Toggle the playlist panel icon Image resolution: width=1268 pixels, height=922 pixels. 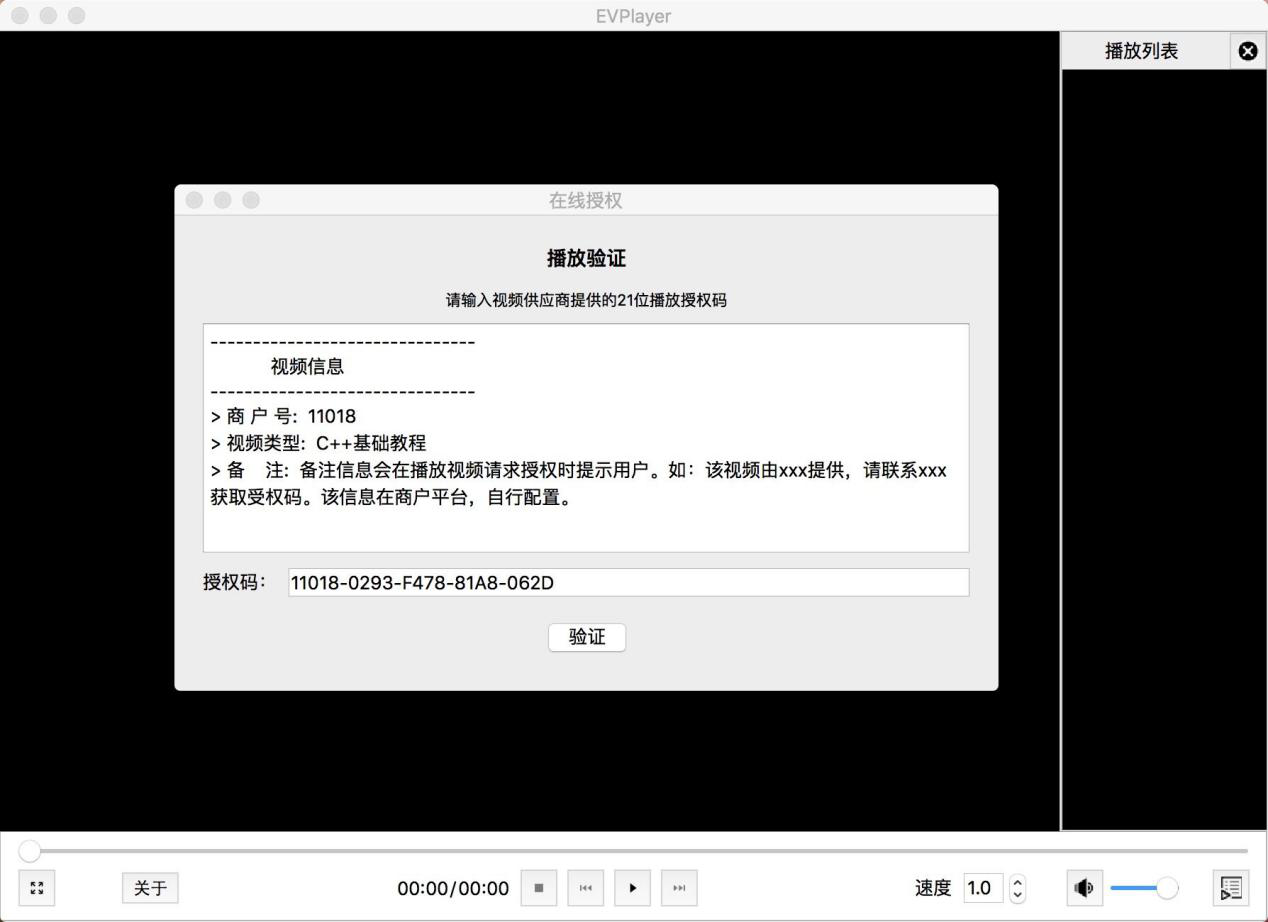(1231, 887)
